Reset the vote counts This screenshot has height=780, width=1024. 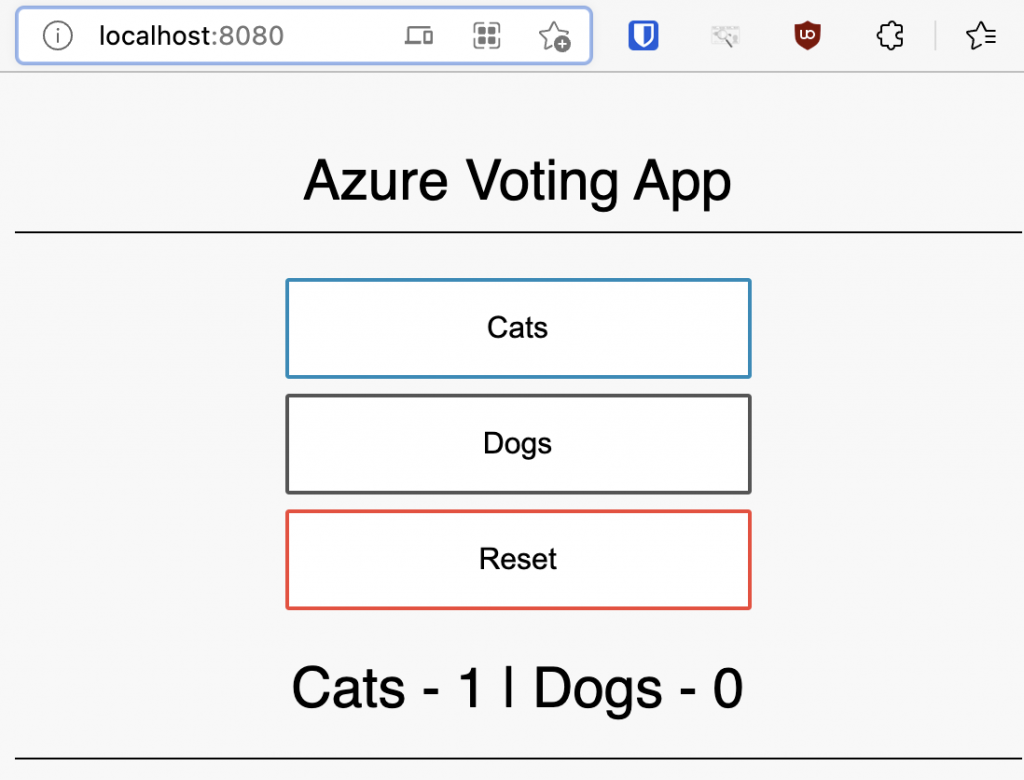tap(518, 559)
